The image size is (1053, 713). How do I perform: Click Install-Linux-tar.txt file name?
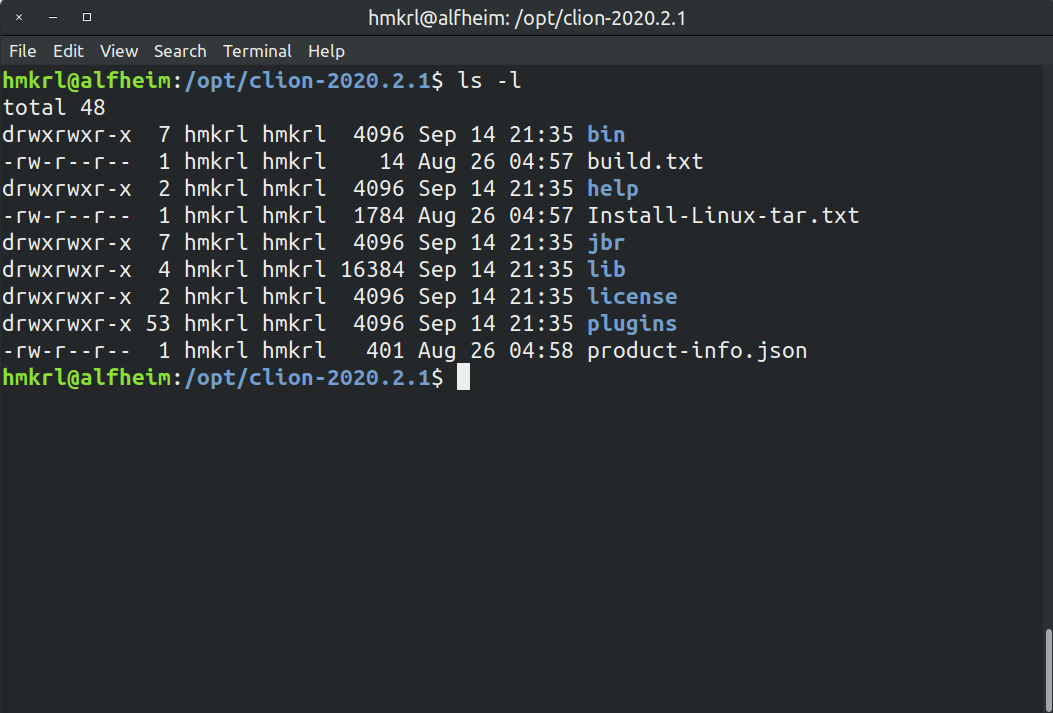(x=723, y=216)
